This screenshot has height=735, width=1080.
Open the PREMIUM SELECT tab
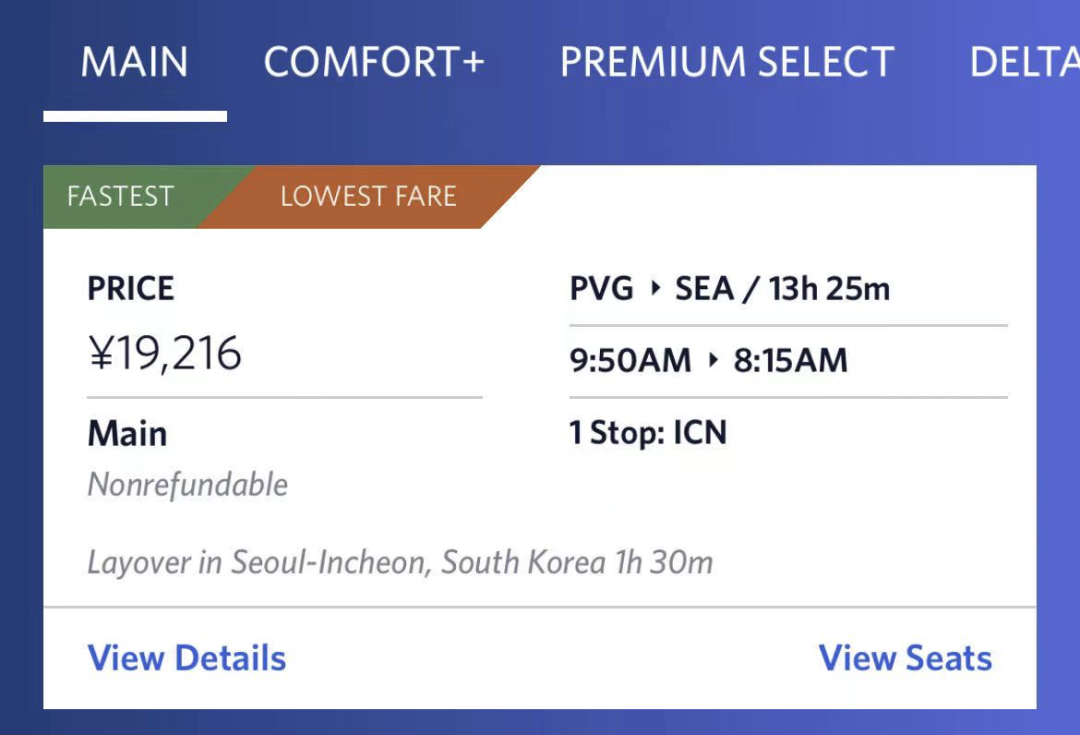pyautogui.click(x=727, y=62)
